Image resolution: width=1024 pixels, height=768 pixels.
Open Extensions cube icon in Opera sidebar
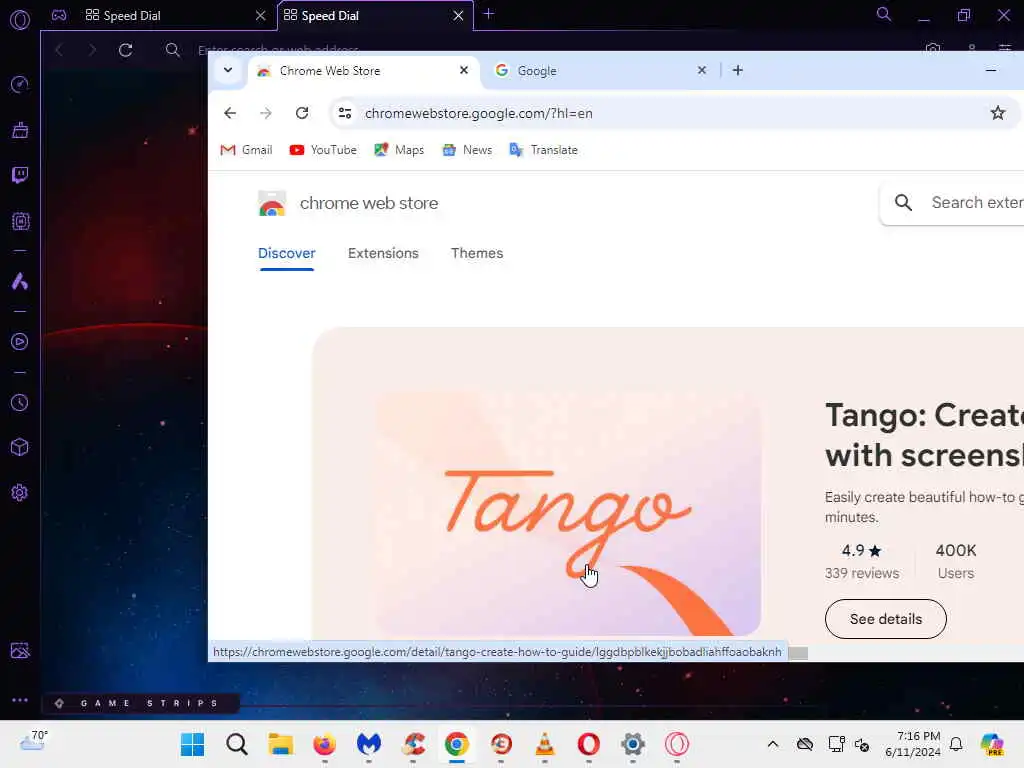20,447
